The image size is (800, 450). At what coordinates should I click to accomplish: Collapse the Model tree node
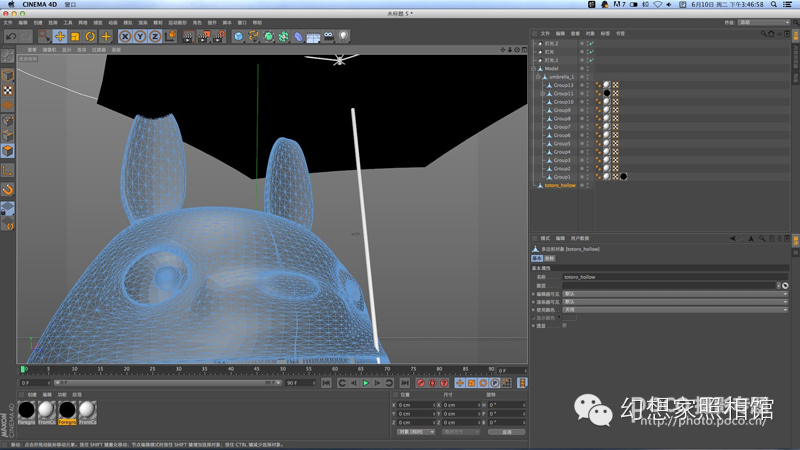pos(534,68)
